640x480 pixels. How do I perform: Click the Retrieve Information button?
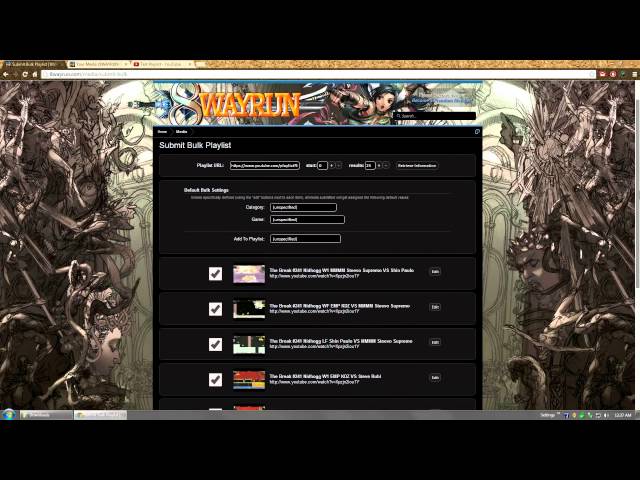click(417, 166)
